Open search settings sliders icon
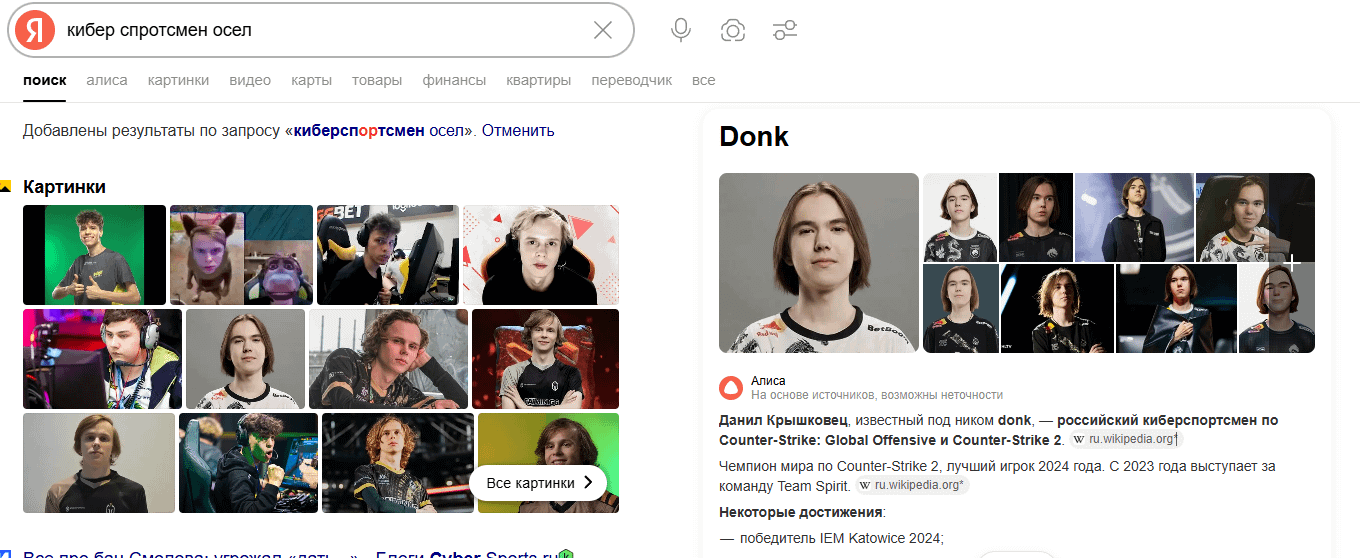 [x=785, y=30]
